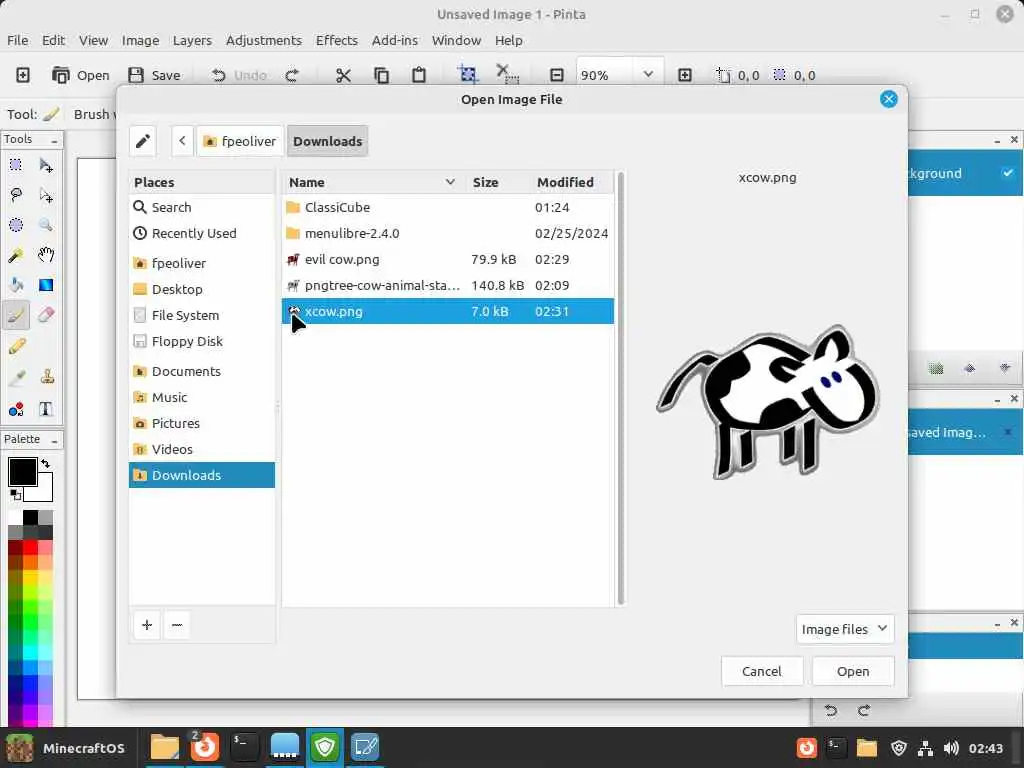
Task: Click the taskbar volume icon
Action: point(951,748)
